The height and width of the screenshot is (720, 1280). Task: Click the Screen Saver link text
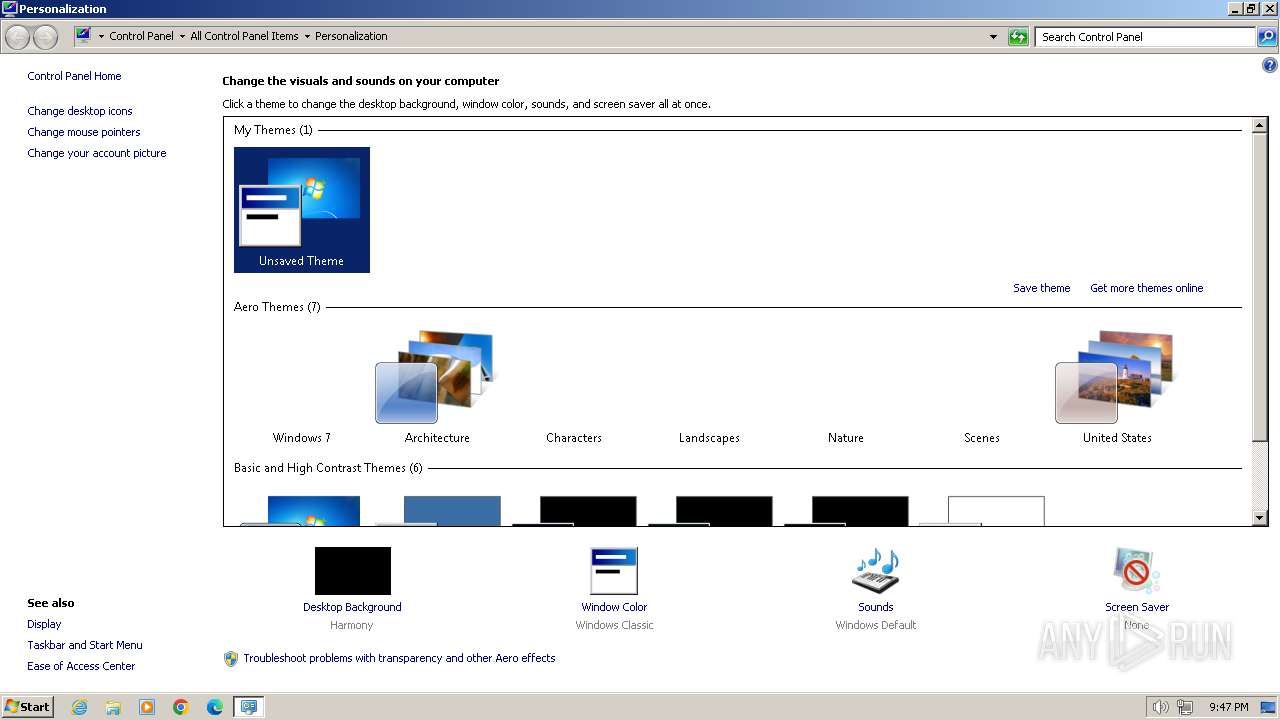[1137, 607]
